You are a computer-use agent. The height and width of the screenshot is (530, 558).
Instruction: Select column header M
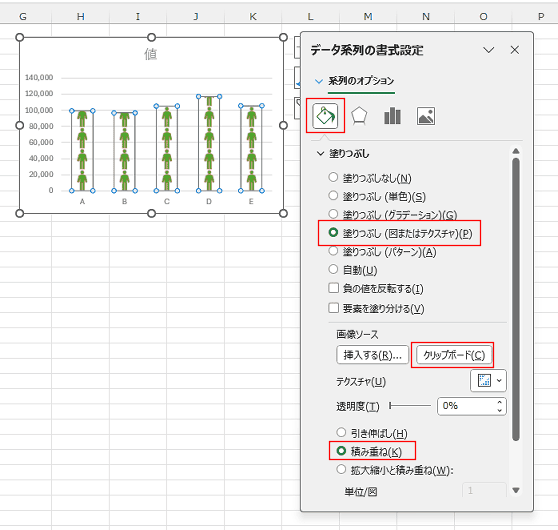pyautogui.click(x=368, y=16)
